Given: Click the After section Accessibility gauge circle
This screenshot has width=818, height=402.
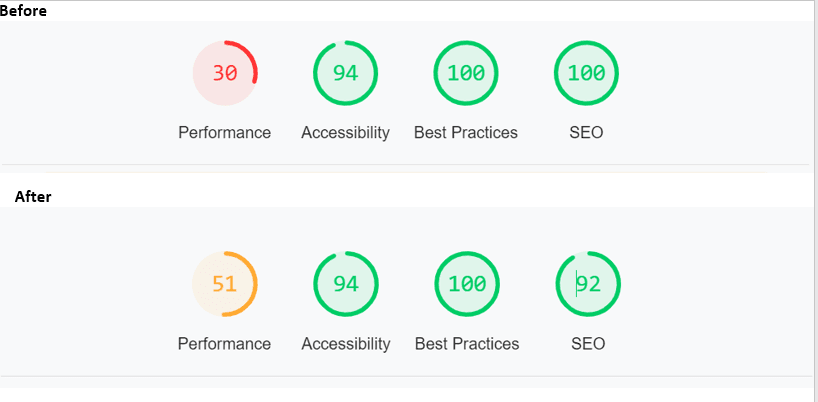Looking at the screenshot, I should (x=346, y=284).
